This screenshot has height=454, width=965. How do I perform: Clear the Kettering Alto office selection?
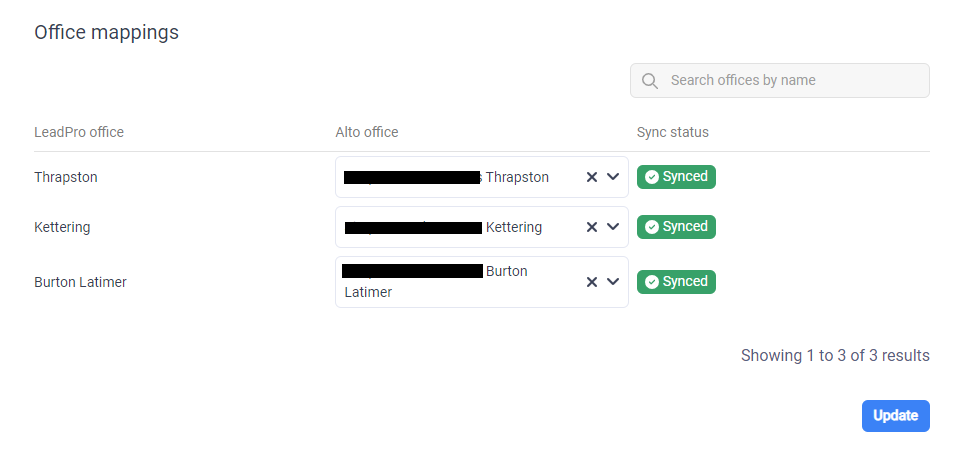(x=591, y=227)
